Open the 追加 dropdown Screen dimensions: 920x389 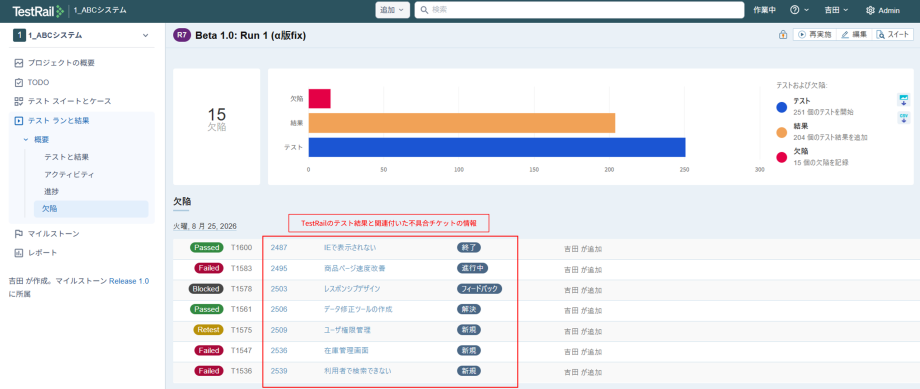(x=393, y=10)
